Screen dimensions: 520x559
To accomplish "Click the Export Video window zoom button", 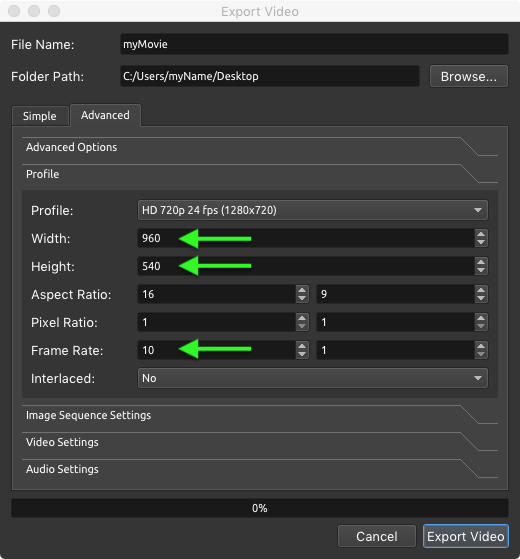I will pyautogui.click(x=54, y=11).
